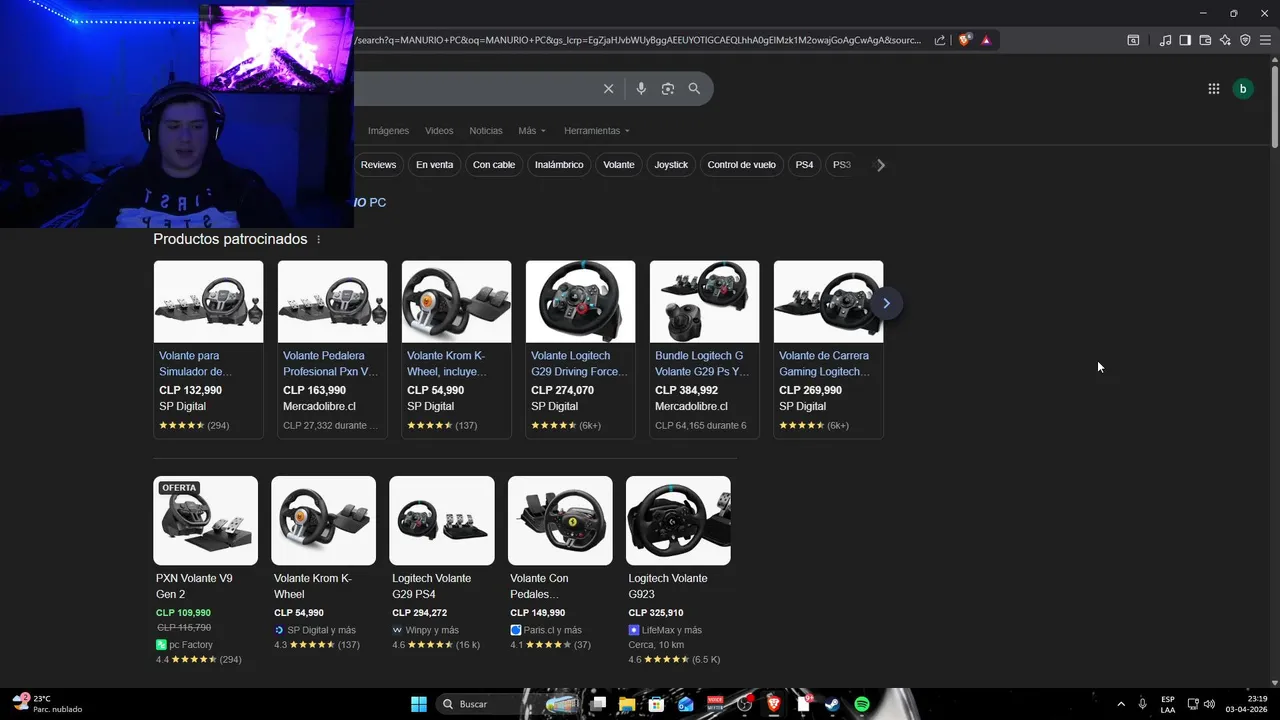Open Brave VPN shield icon
The image size is (1280, 720).
point(1245,40)
